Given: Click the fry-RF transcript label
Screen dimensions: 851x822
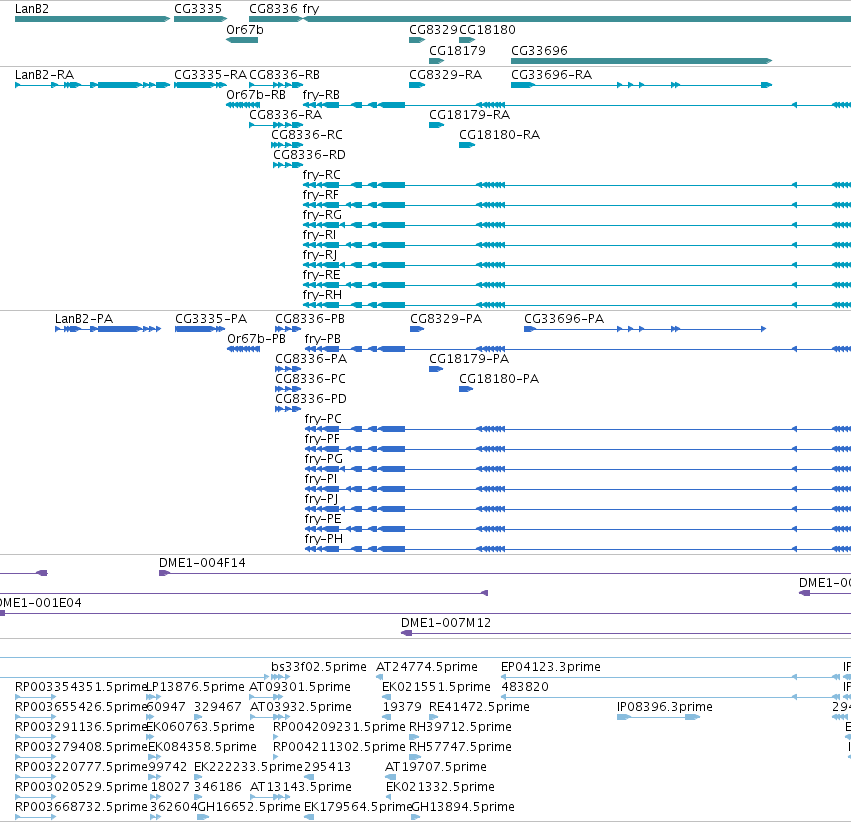Looking at the screenshot, I should (321, 195).
